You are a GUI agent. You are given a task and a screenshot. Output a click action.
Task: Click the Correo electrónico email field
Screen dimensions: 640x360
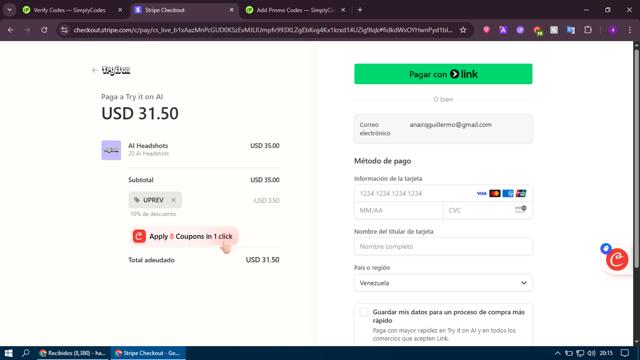pos(443,129)
